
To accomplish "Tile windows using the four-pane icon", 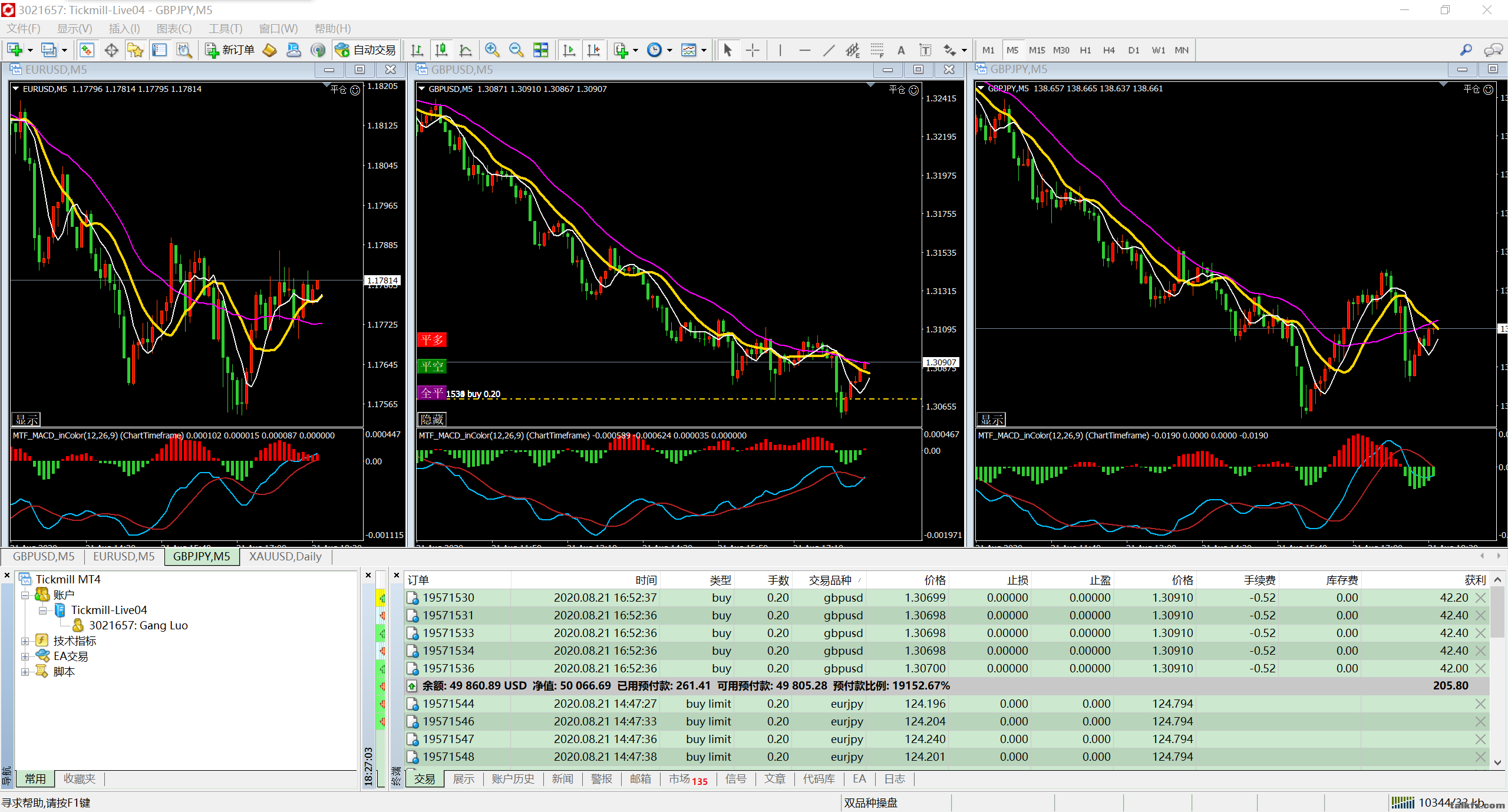I will (x=540, y=50).
